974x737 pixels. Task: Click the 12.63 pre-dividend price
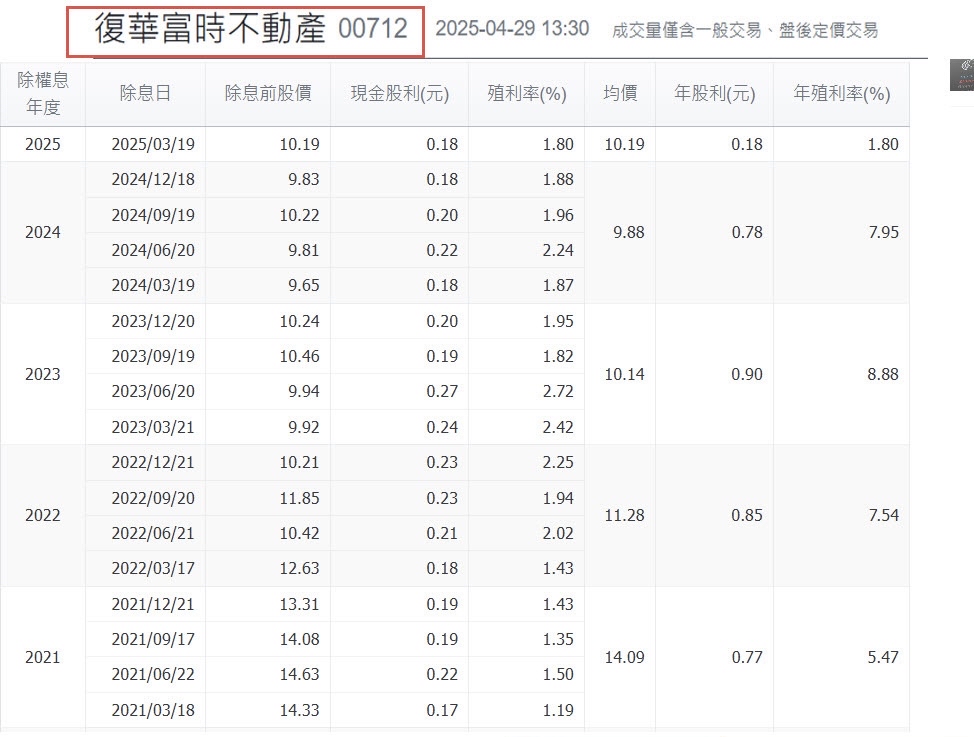(x=299, y=568)
